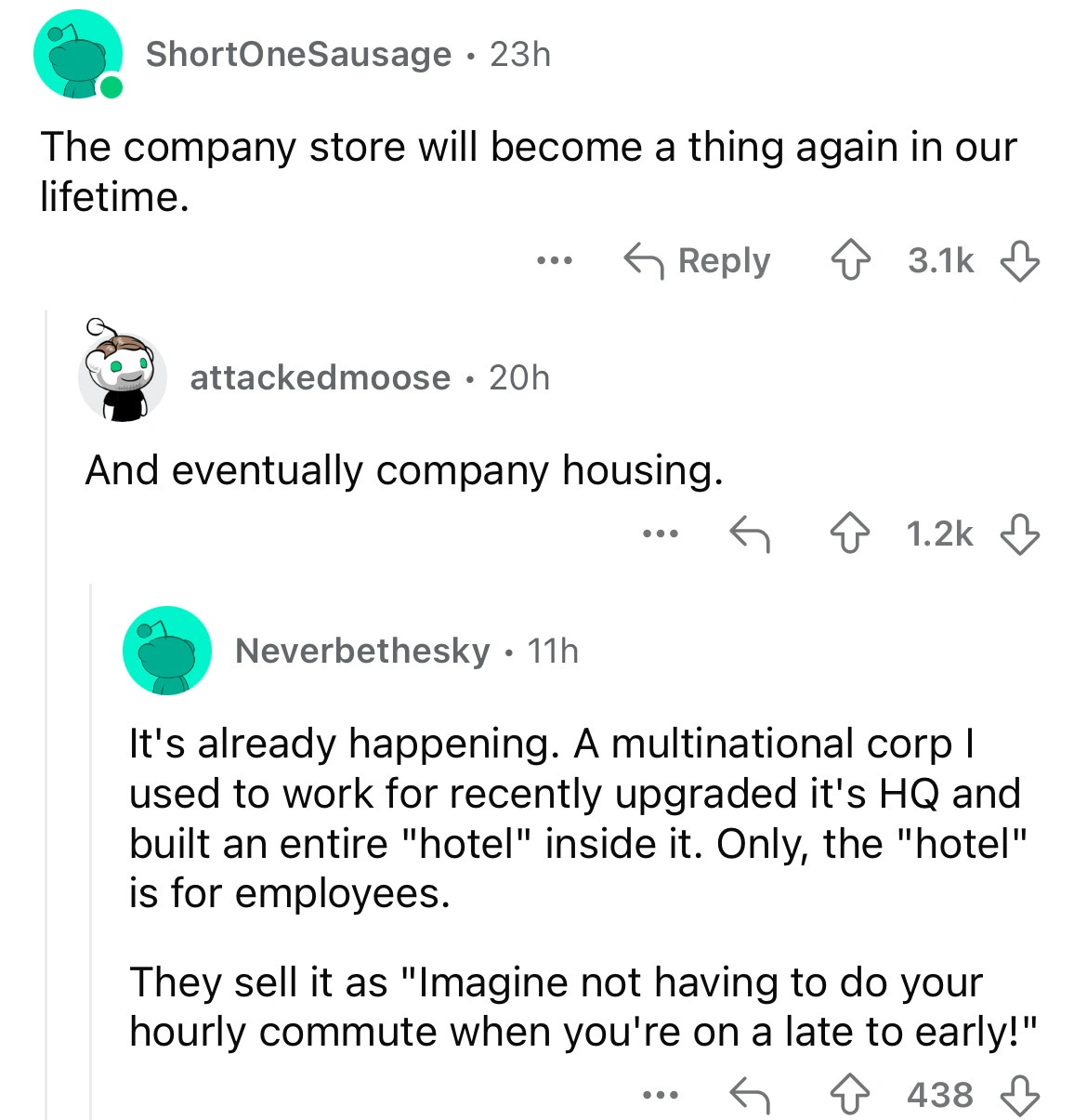Open more options for attackedmoose's comment
Screen dimensions: 1087x1120
661,534
